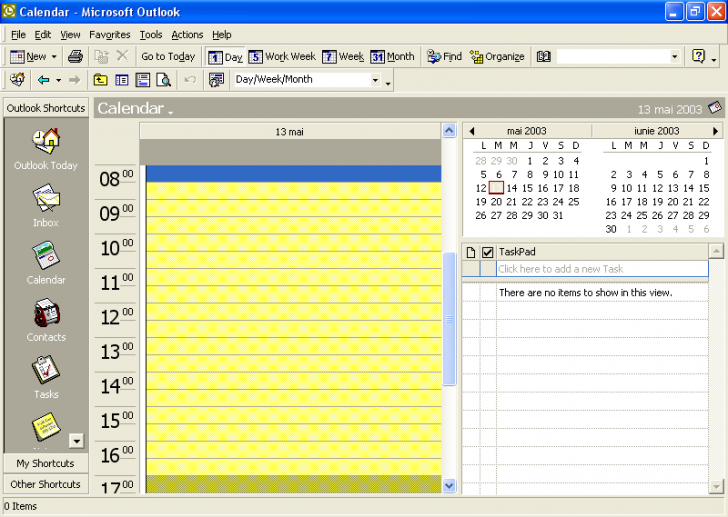Click the TaskPad page icon column header
The width and height of the screenshot is (728, 517).
point(471,252)
